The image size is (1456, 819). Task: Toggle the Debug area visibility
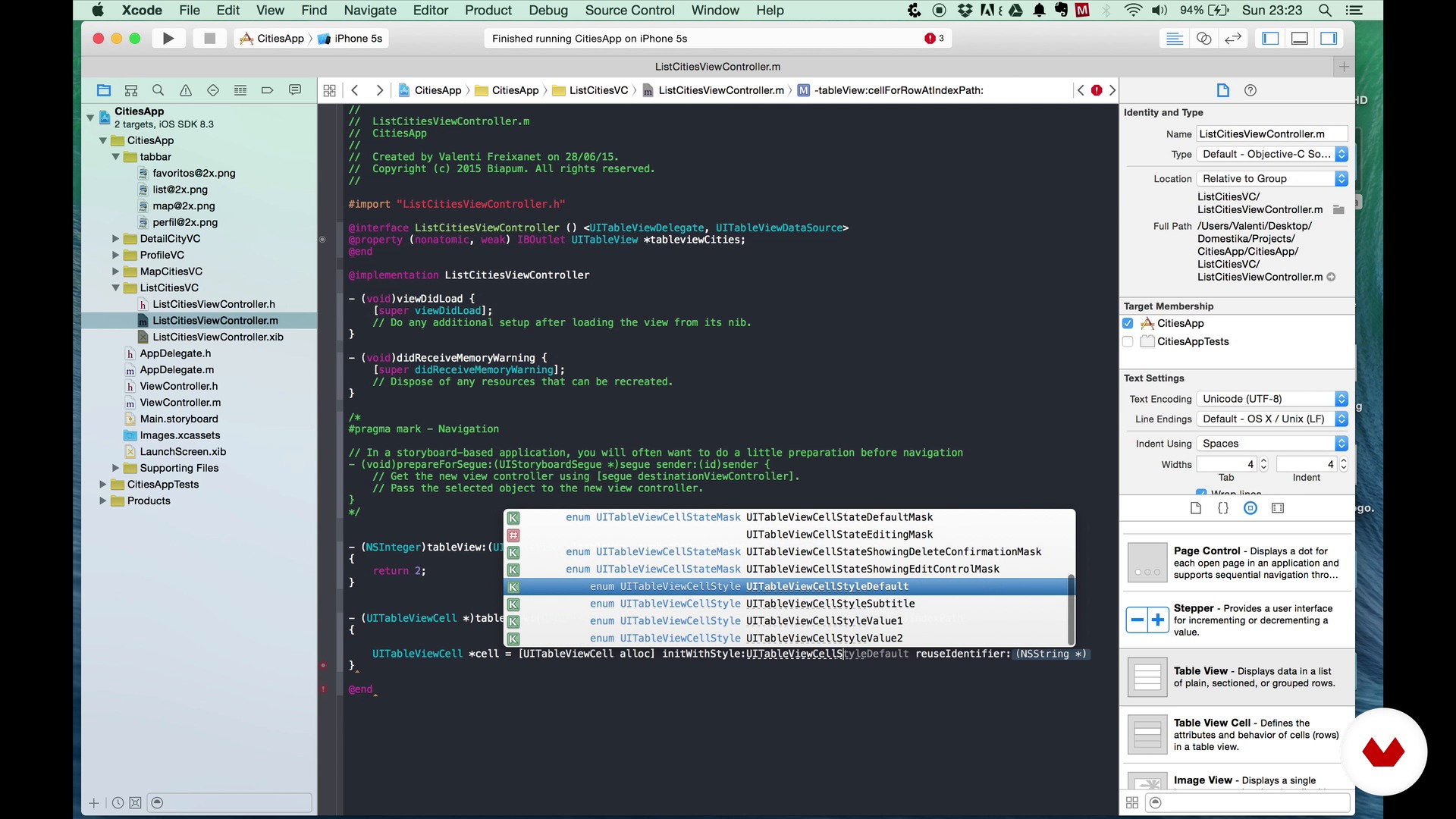tap(1300, 39)
